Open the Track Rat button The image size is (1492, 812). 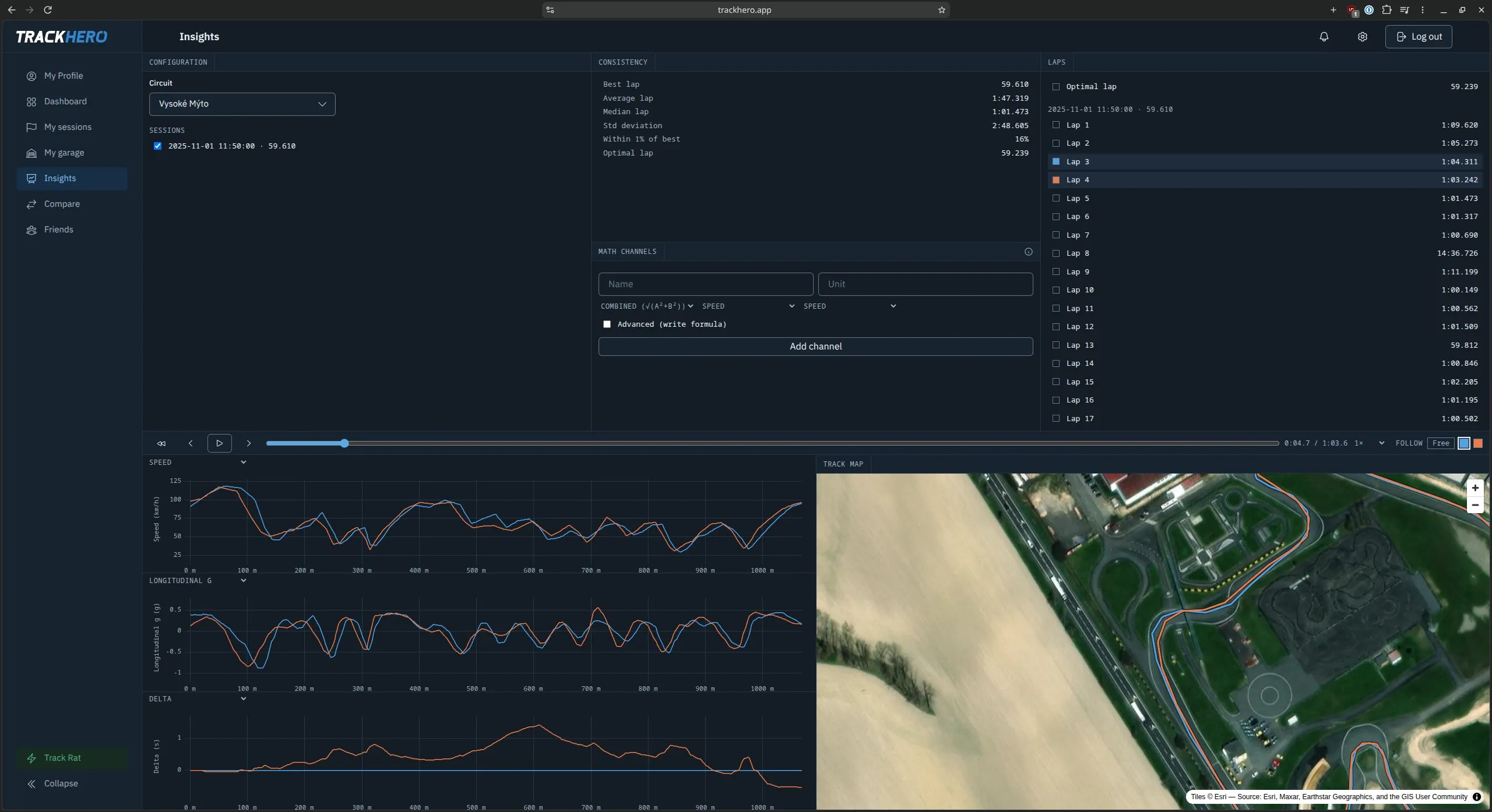pyautogui.click(x=72, y=758)
